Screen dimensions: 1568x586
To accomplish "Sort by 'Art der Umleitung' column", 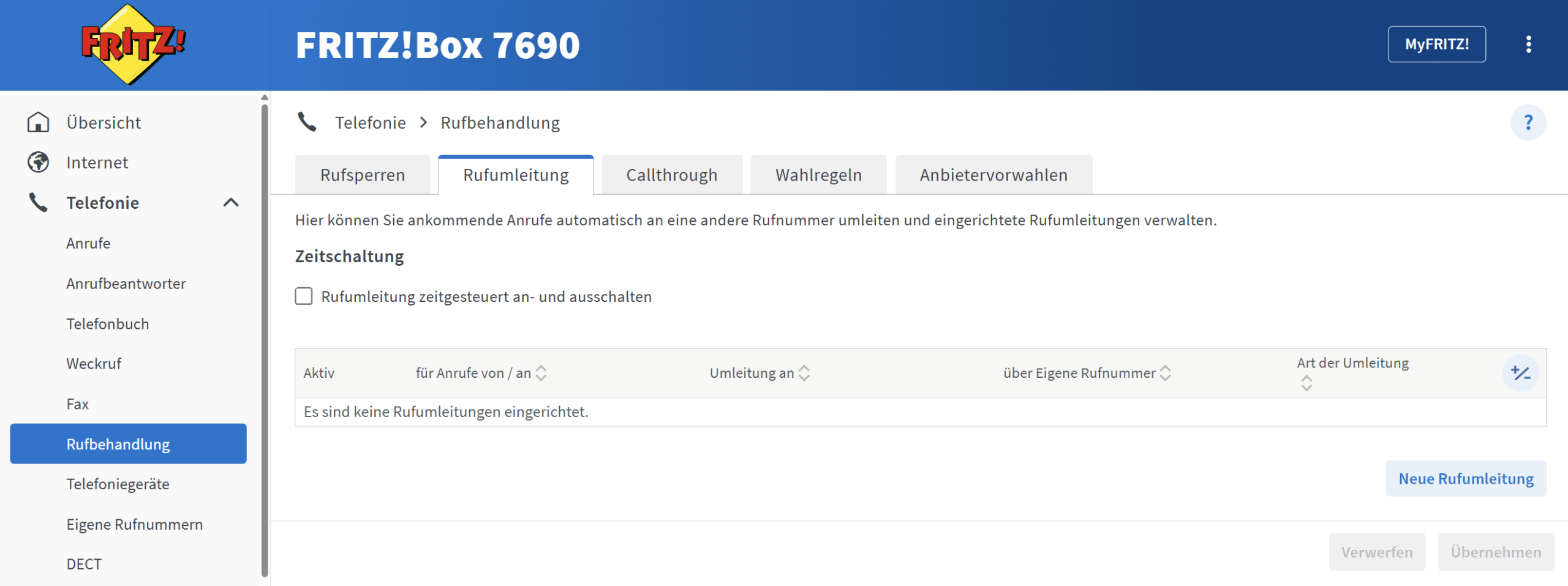I will pyautogui.click(x=1306, y=383).
